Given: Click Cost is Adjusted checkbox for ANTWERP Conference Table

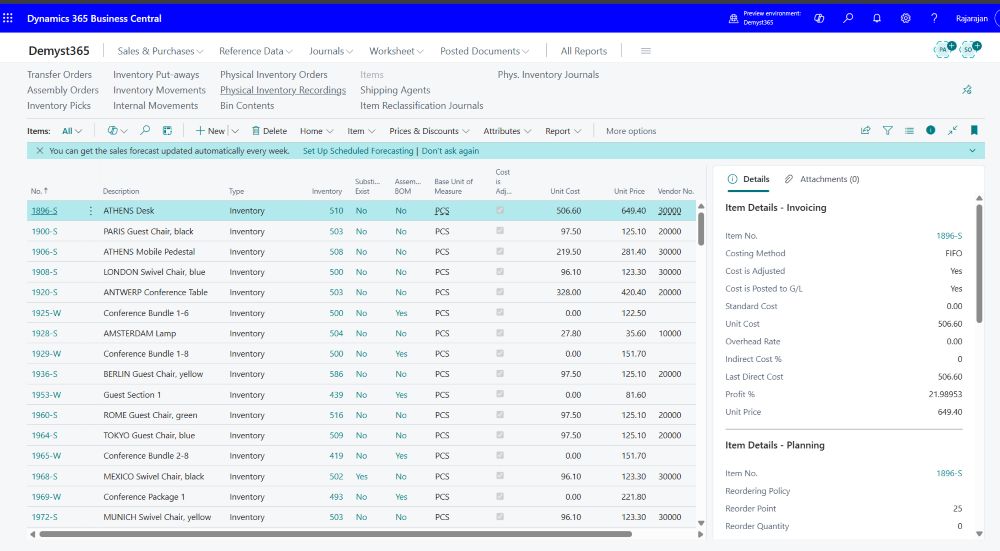Looking at the screenshot, I should (x=500, y=291).
